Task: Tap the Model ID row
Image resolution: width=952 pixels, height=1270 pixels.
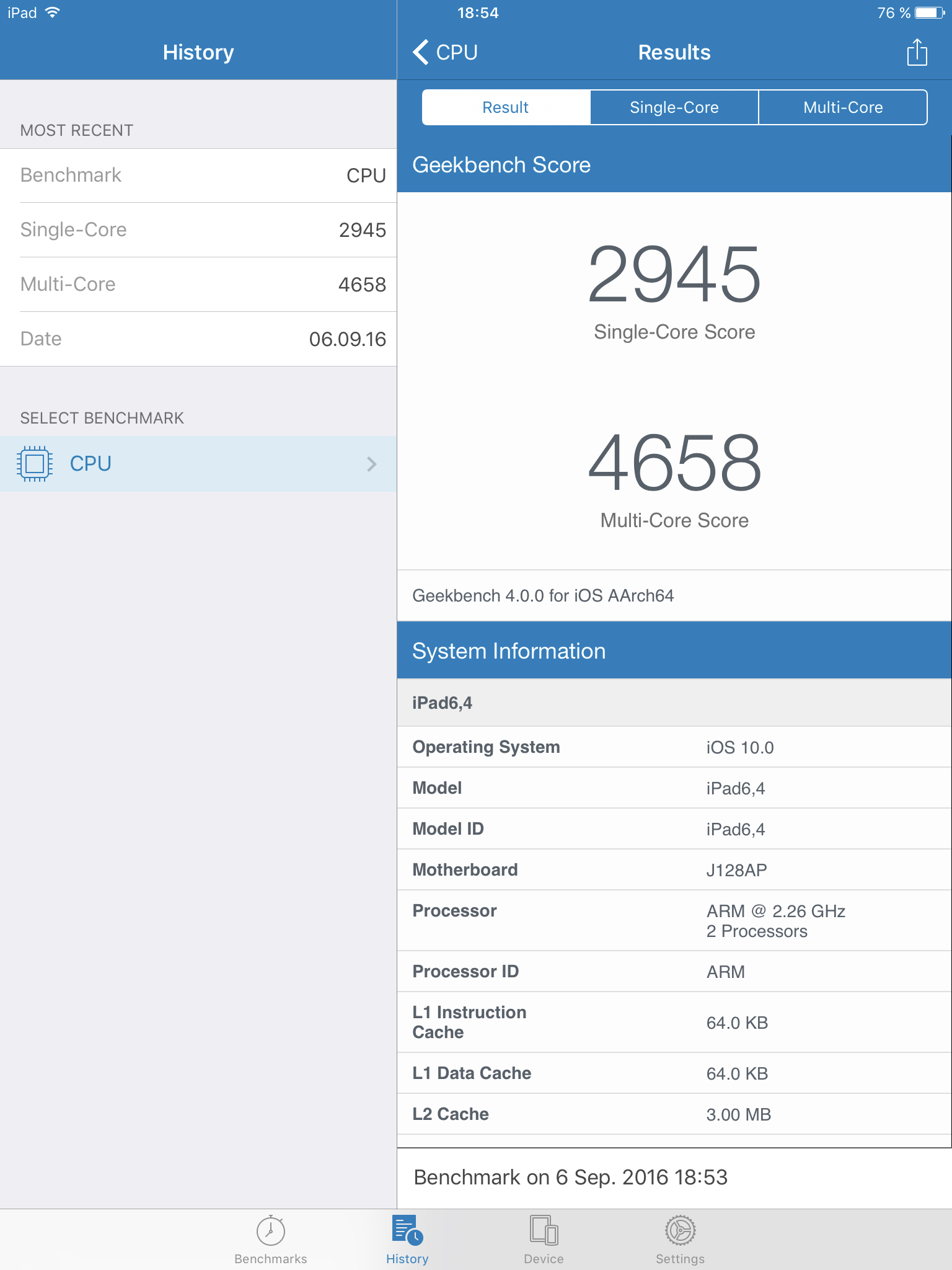Action: pyautogui.click(x=674, y=829)
